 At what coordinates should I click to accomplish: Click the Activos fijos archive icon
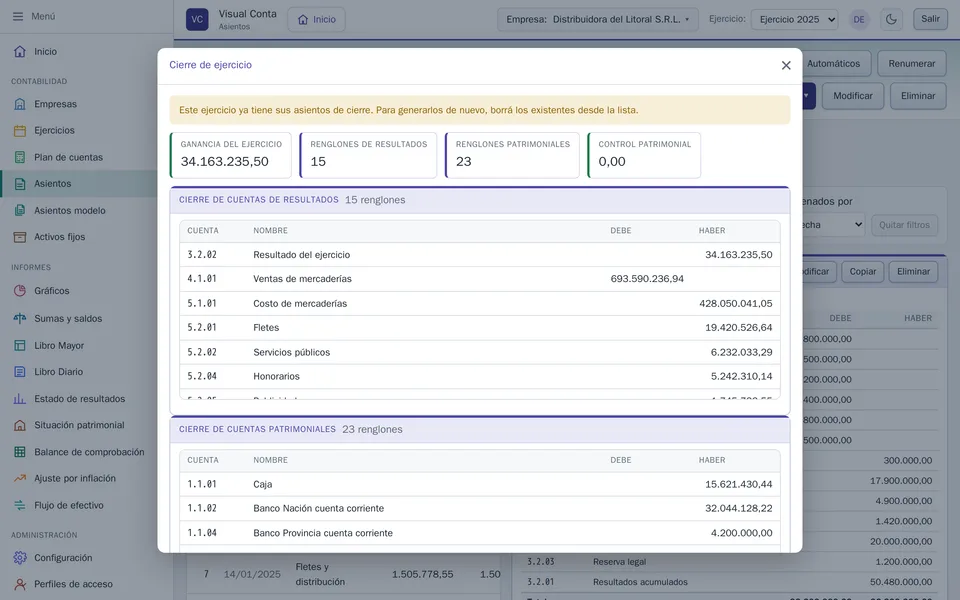(20, 237)
